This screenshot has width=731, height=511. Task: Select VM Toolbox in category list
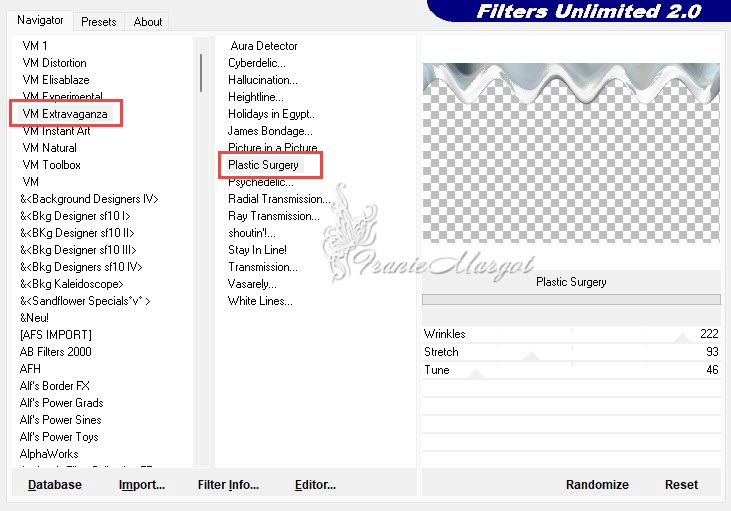(x=51, y=165)
